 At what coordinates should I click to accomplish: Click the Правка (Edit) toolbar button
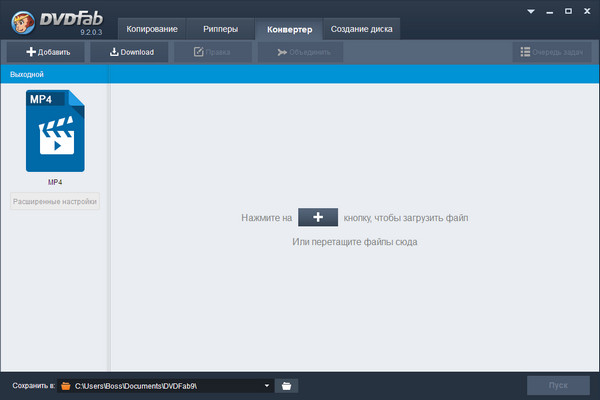pos(213,52)
